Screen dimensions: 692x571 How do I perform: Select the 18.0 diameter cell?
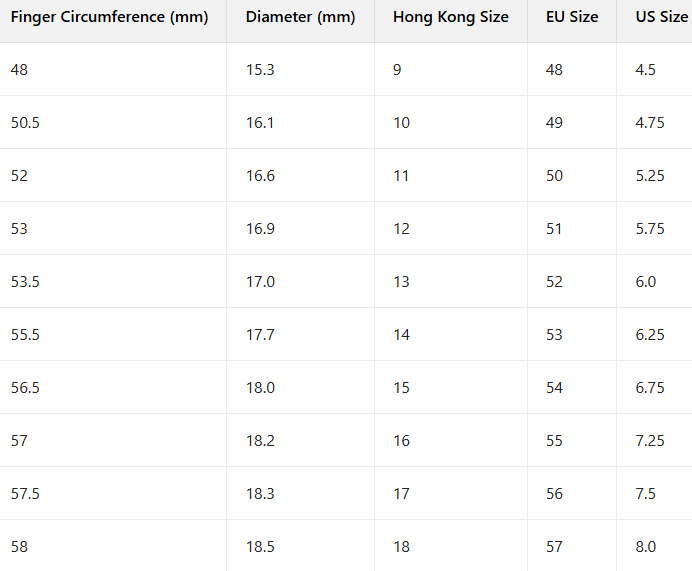point(260,388)
